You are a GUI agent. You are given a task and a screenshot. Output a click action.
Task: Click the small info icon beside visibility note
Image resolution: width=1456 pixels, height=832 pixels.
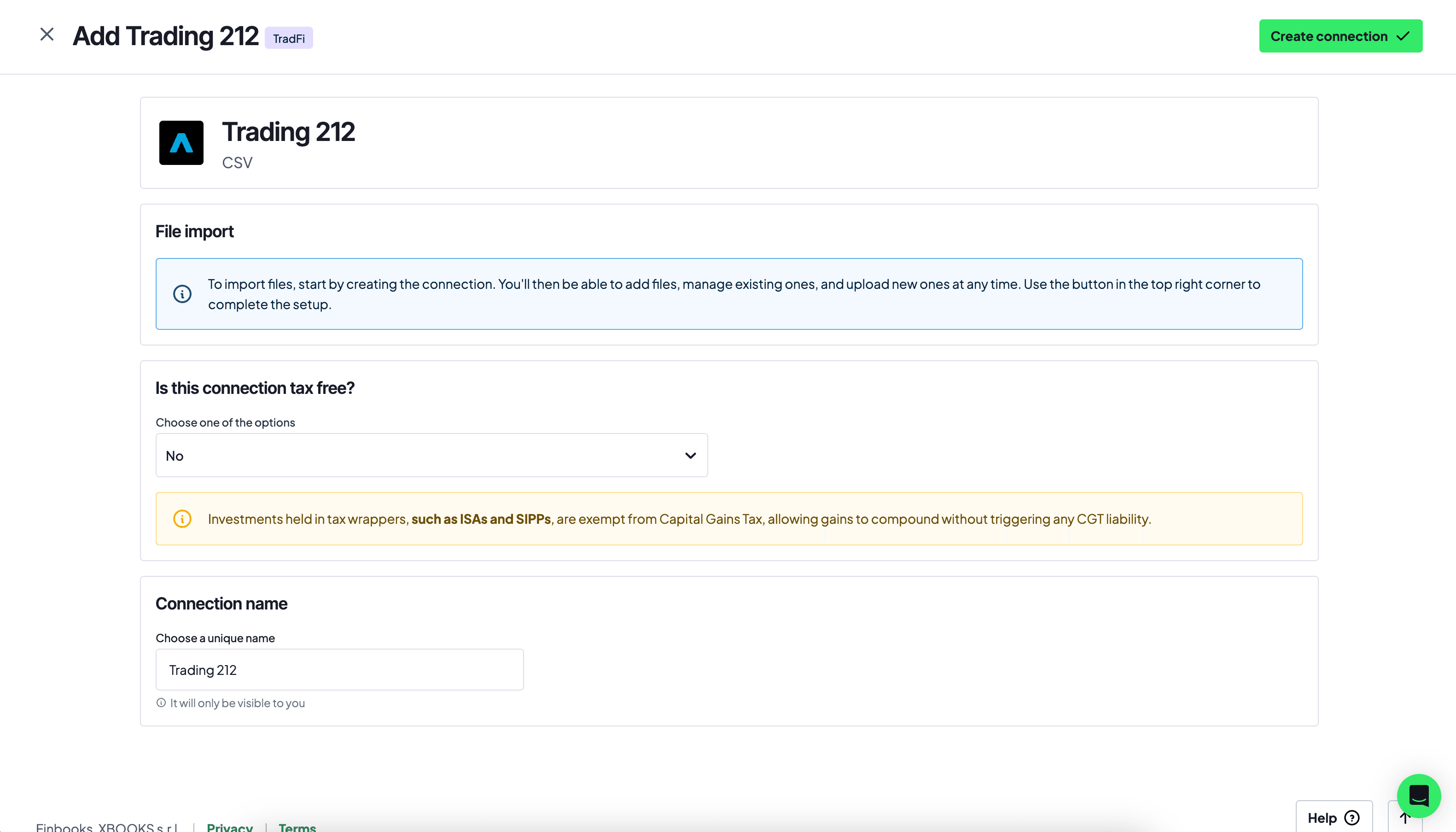click(x=161, y=703)
